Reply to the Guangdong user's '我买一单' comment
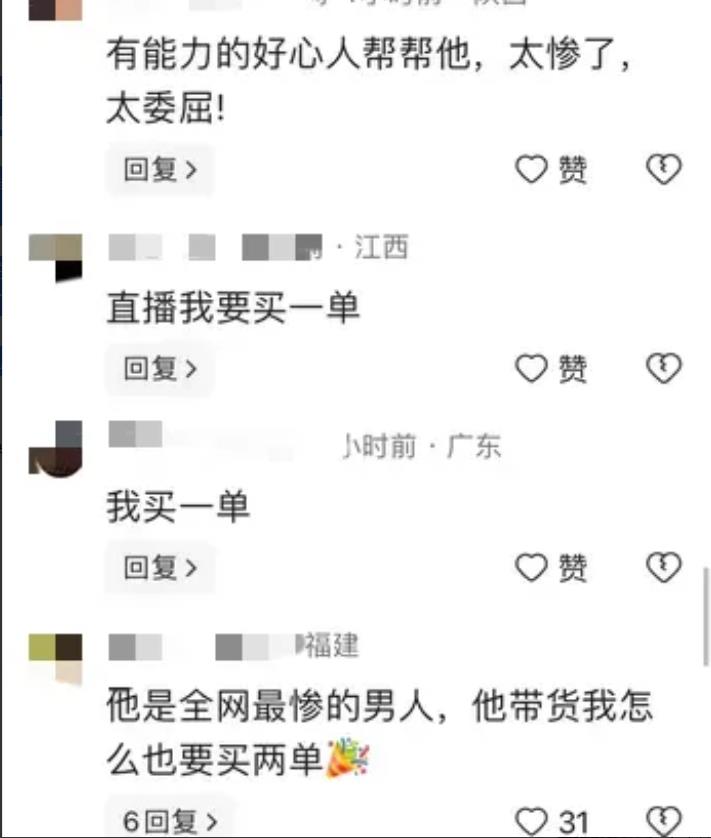Image resolution: width=711 pixels, height=838 pixels. click(x=160, y=567)
